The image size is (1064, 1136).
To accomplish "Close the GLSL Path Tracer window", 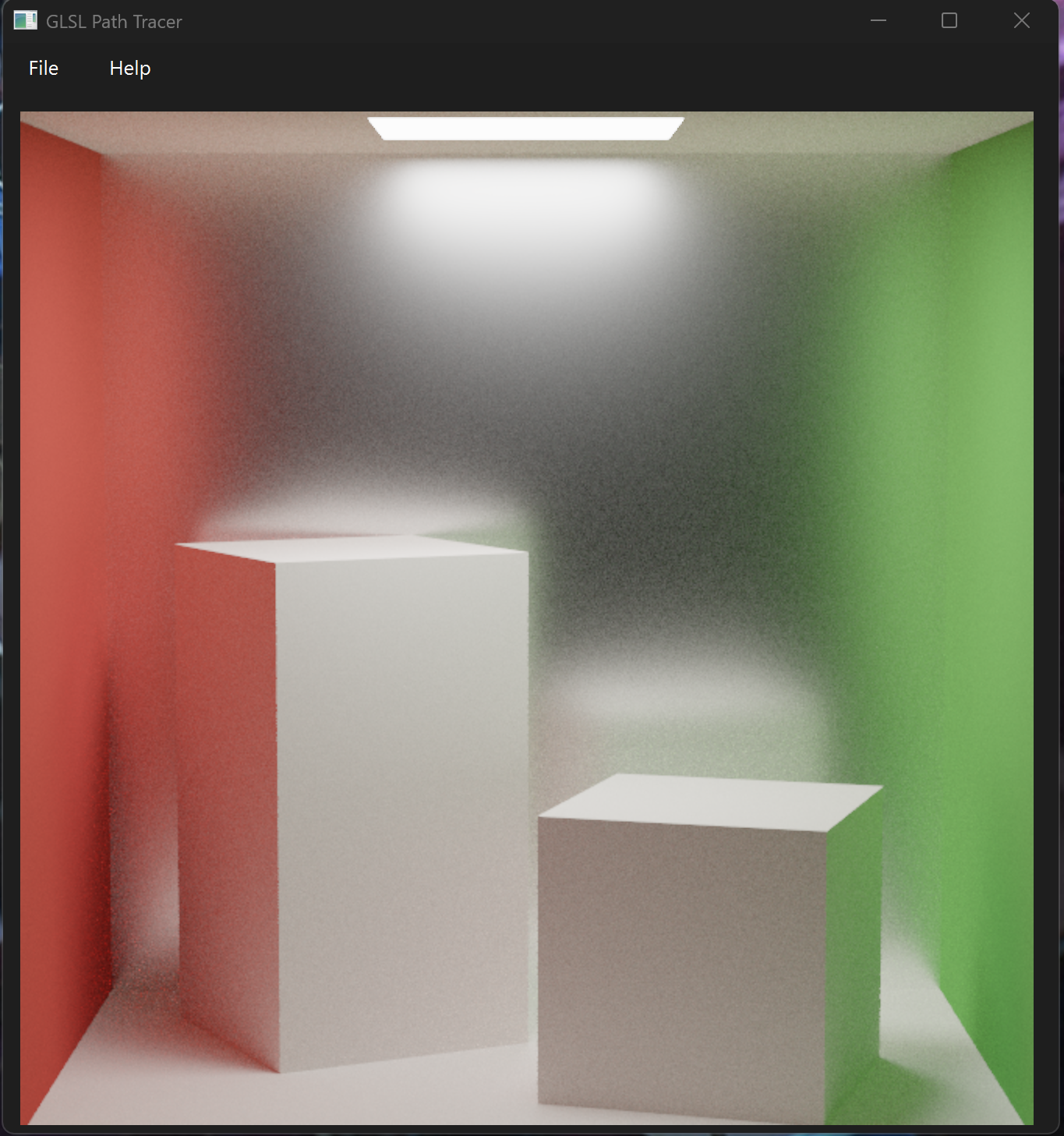I will [1021, 21].
